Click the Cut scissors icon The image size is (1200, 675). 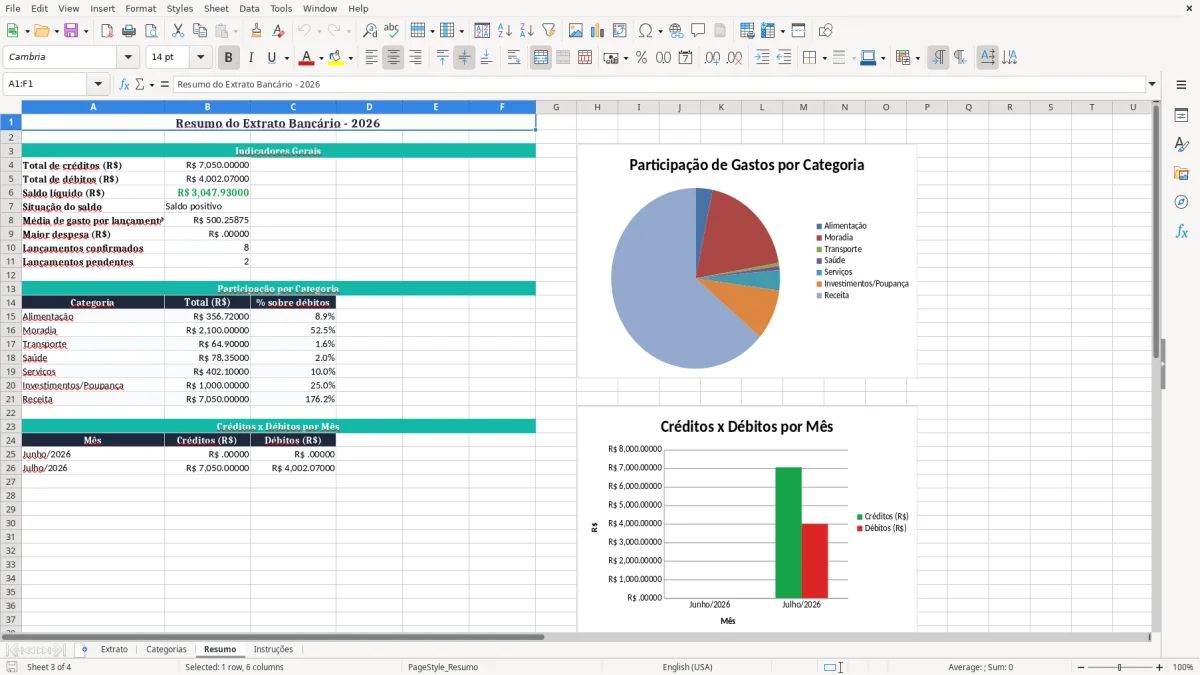pyautogui.click(x=178, y=31)
